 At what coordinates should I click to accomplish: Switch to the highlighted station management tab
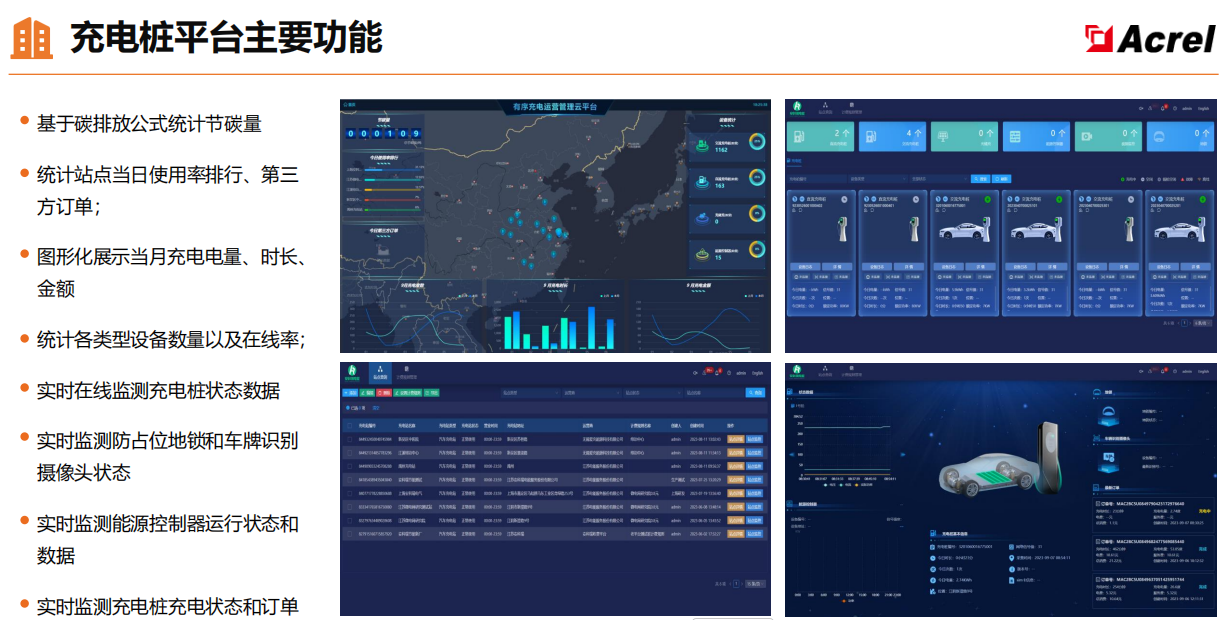pyautogui.click(x=379, y=373)
